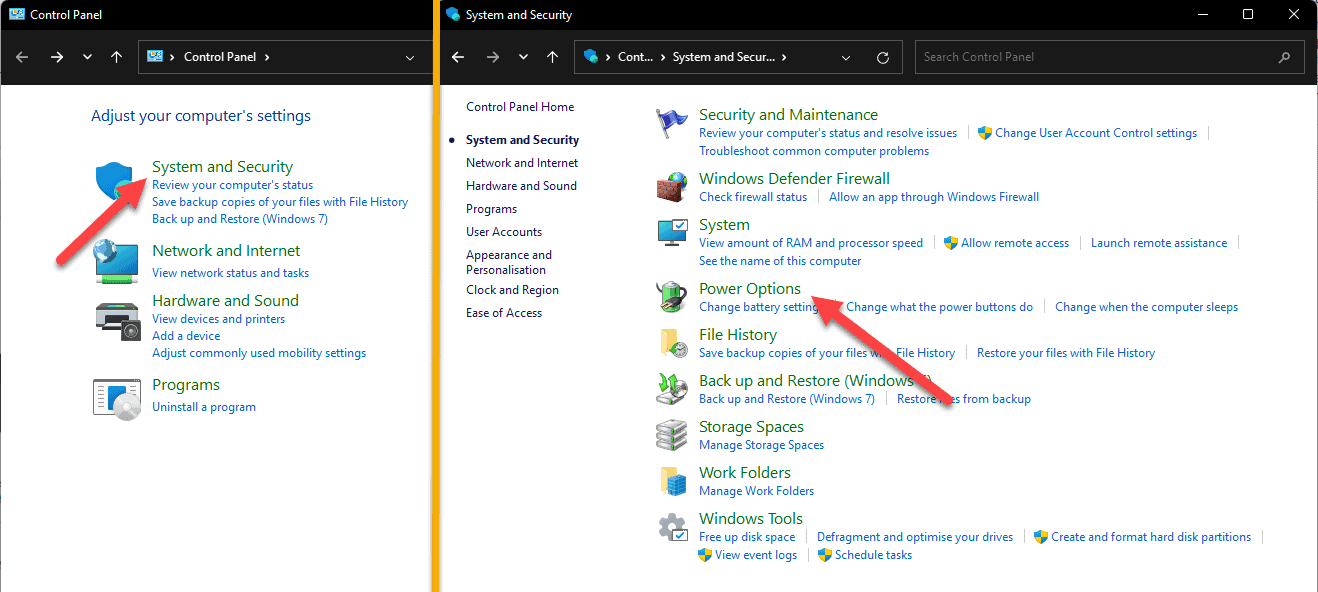
Task: Click the Work Folders icon
Action: click(672, 481)
